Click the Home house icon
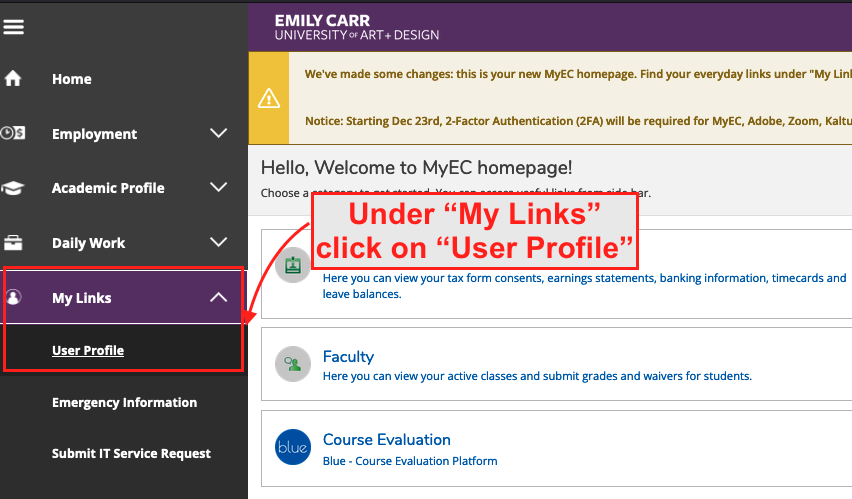This screenshot has height=499, width=852. click(x=14, y=79)
